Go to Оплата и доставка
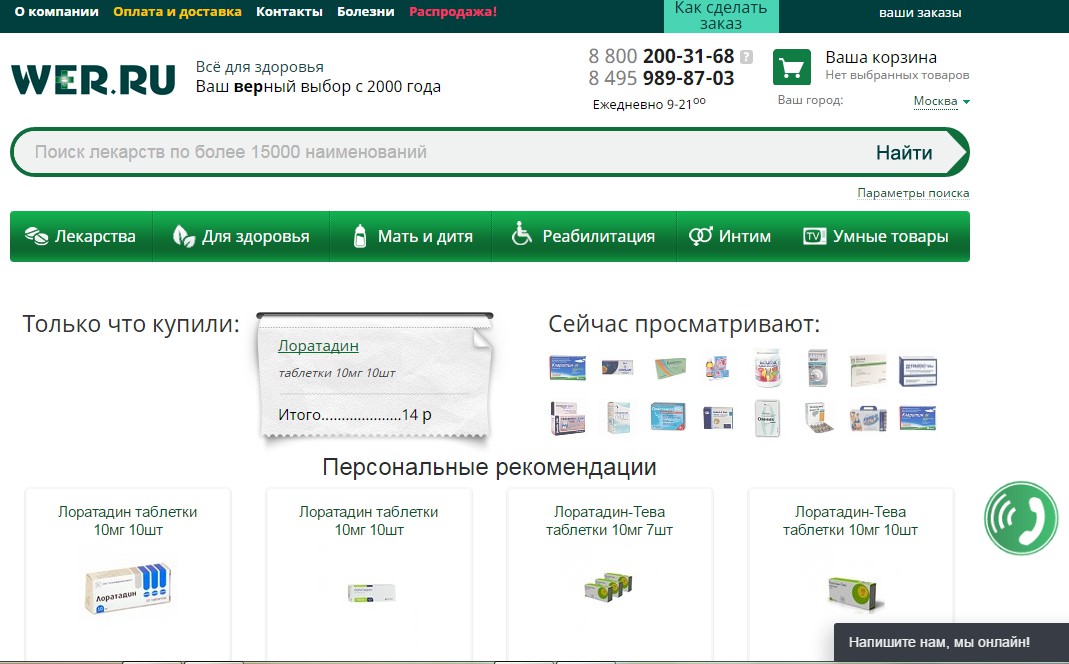 click(177, 12)
